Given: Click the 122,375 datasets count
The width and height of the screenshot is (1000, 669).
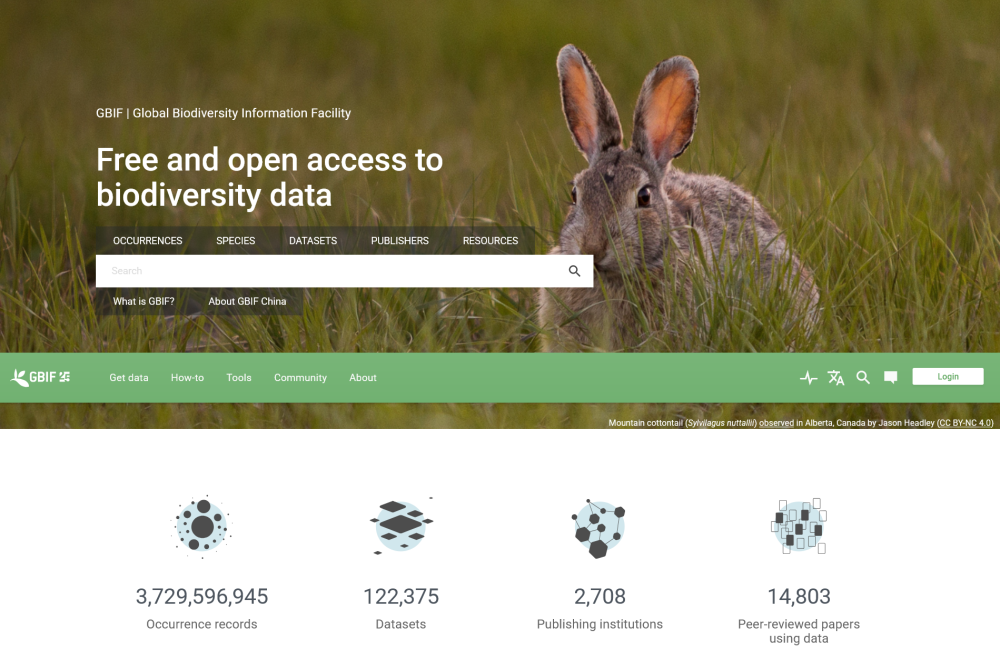Looking at the screenshot, I should [x=401, y=596].
